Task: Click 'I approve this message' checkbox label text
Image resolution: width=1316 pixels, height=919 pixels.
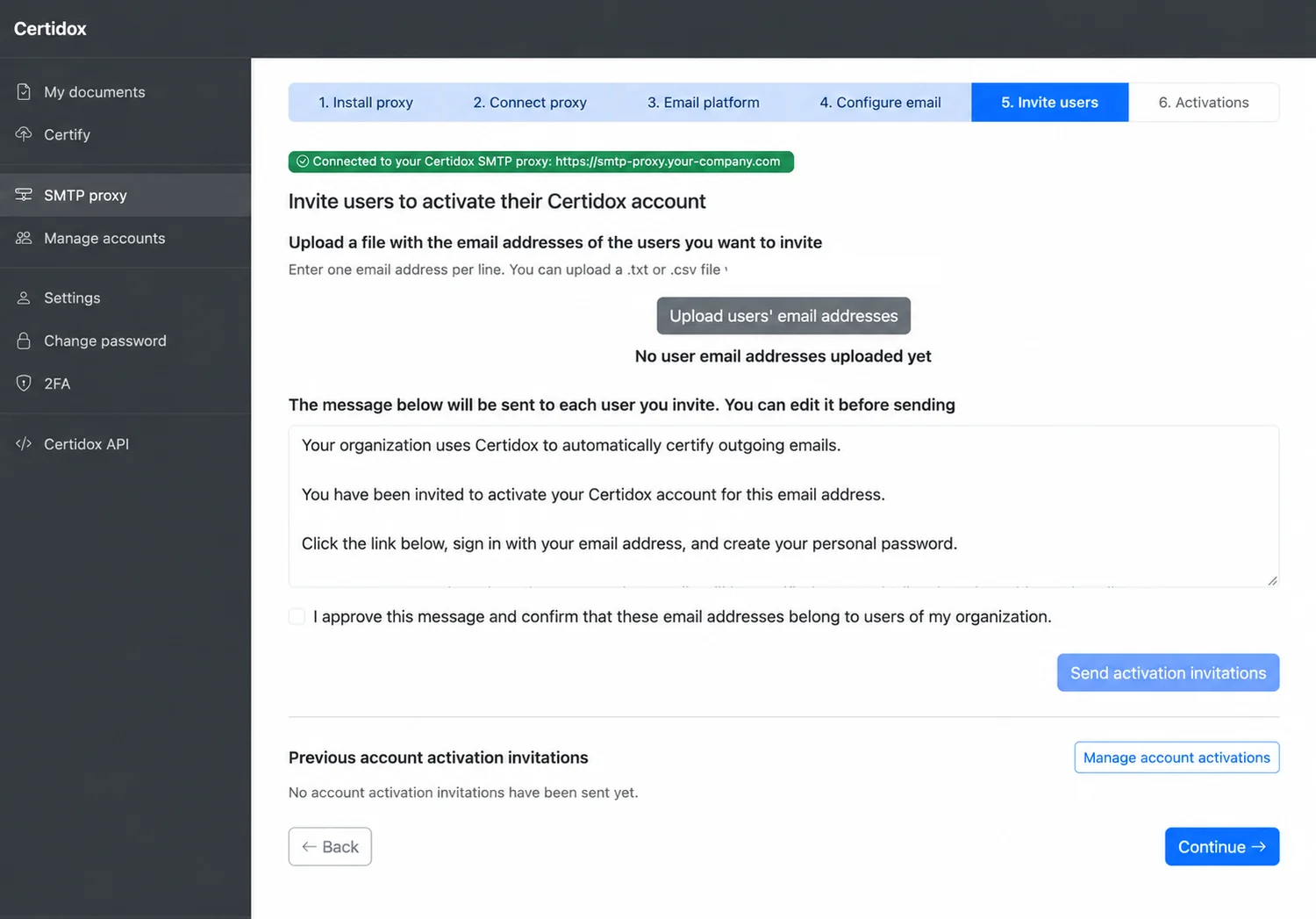Action: coord(682,616)
